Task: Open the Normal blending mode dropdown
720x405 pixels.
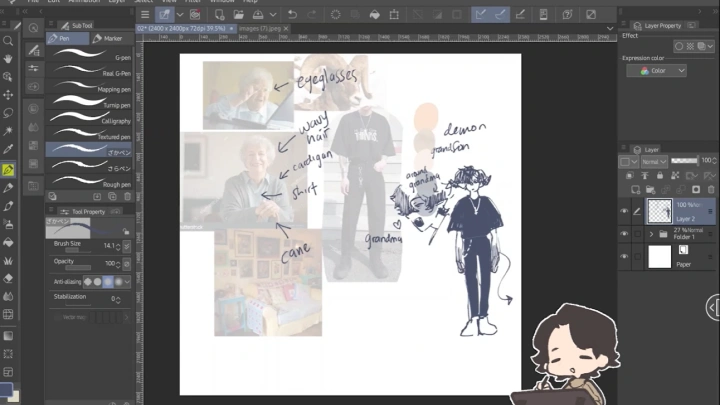Action: click(x=654, y=162)
